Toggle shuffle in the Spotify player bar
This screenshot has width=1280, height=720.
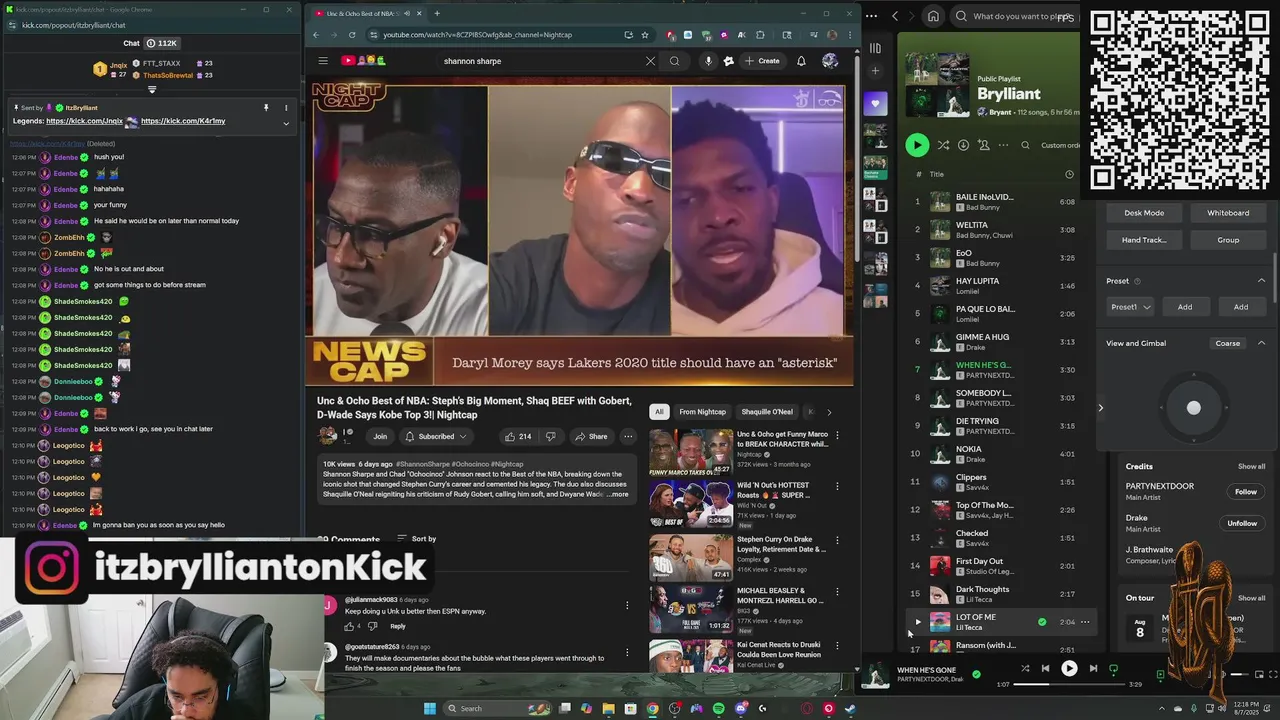(1025, 668)
